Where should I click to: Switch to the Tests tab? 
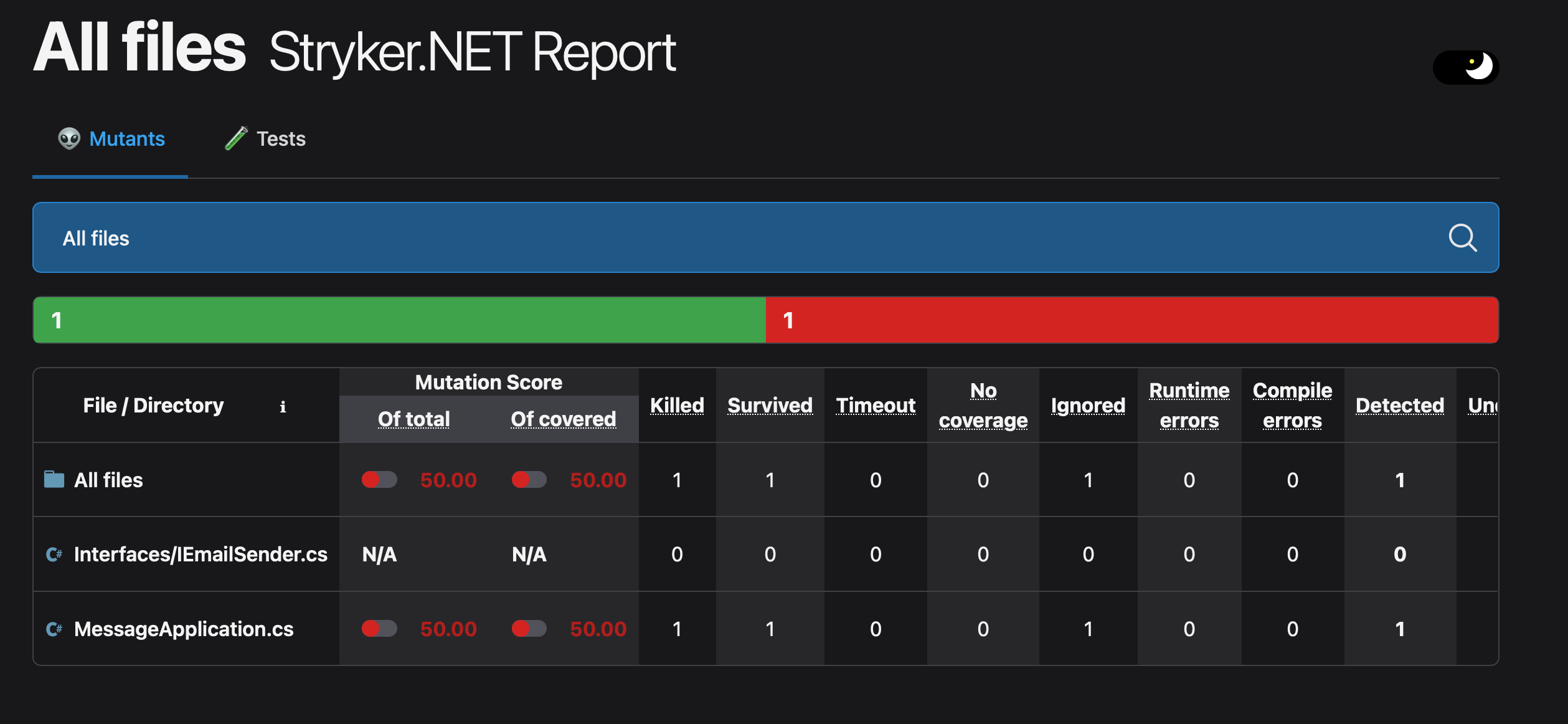[x=265, y=139]
